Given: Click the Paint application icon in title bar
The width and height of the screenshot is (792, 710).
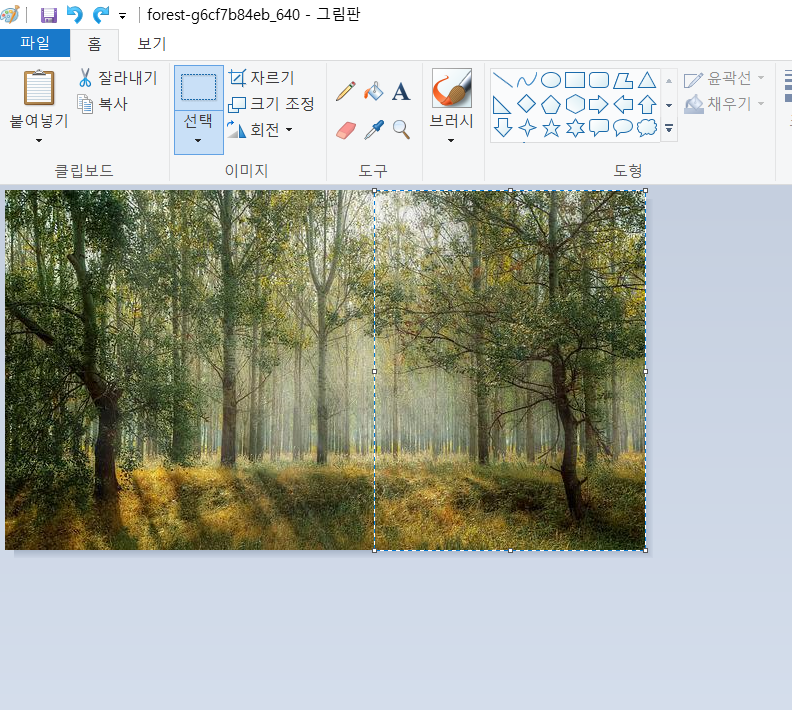Looking at the screenshot, I should (x=10, y=15).
